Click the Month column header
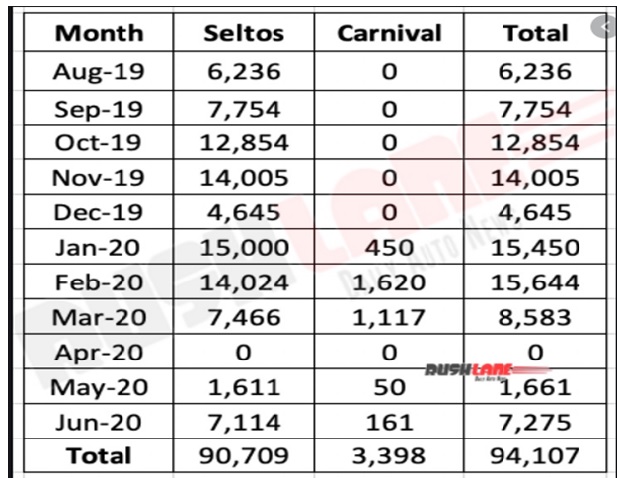 pyautogui.click(x=99, y=32)
